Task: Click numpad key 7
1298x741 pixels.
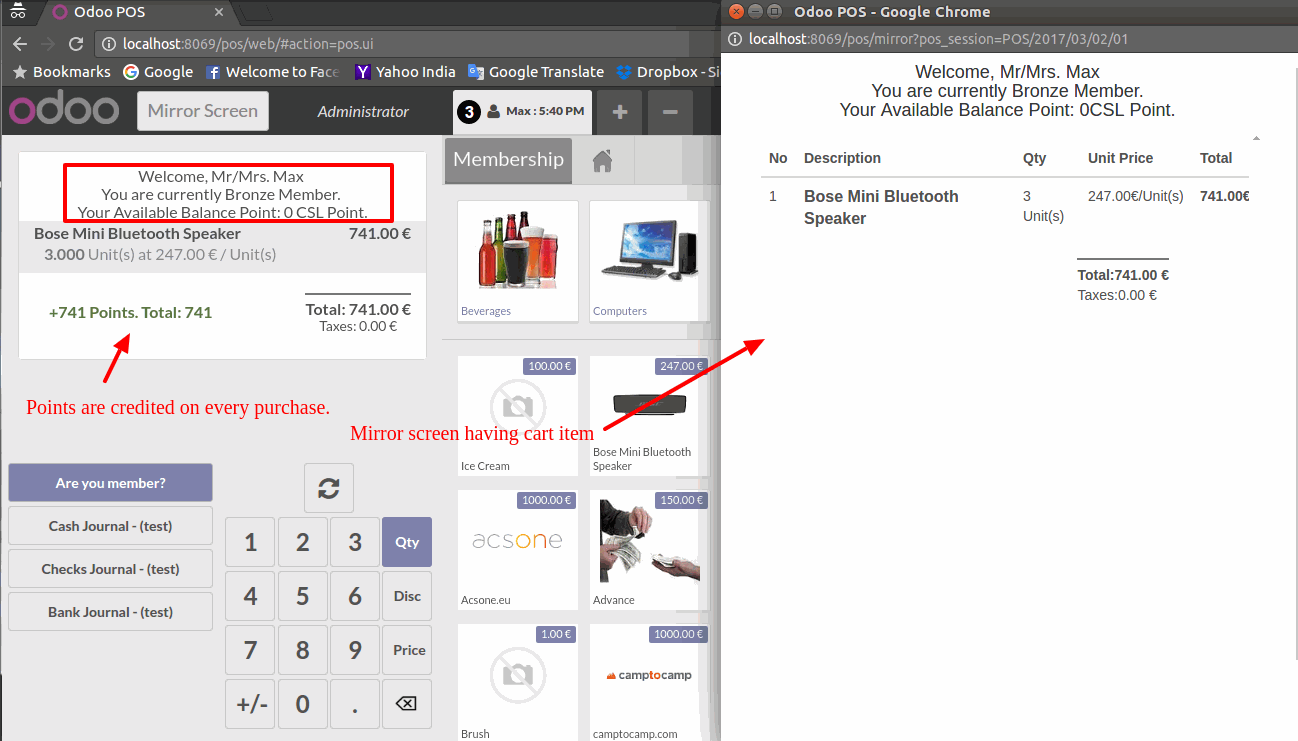Action: (251, 650)
